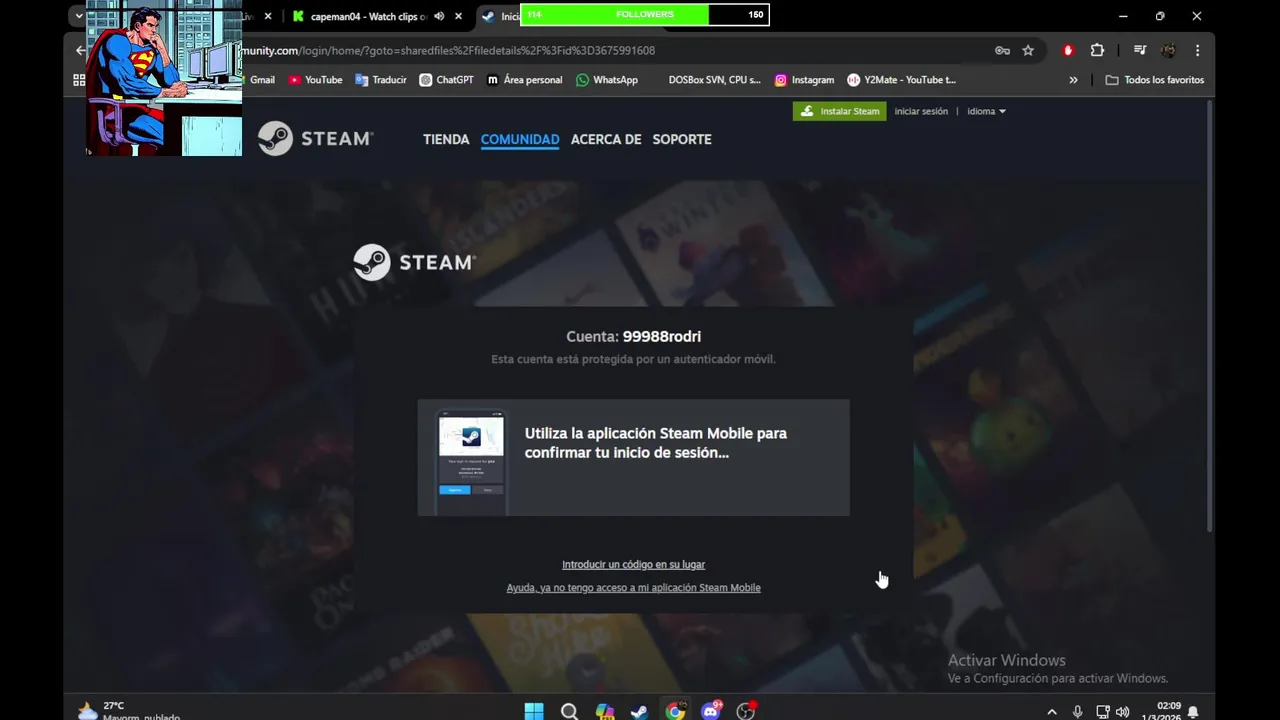Screen dimensions: 1280x720
Task: Open the Chrome profile avatar
Action: (1168, 50)
